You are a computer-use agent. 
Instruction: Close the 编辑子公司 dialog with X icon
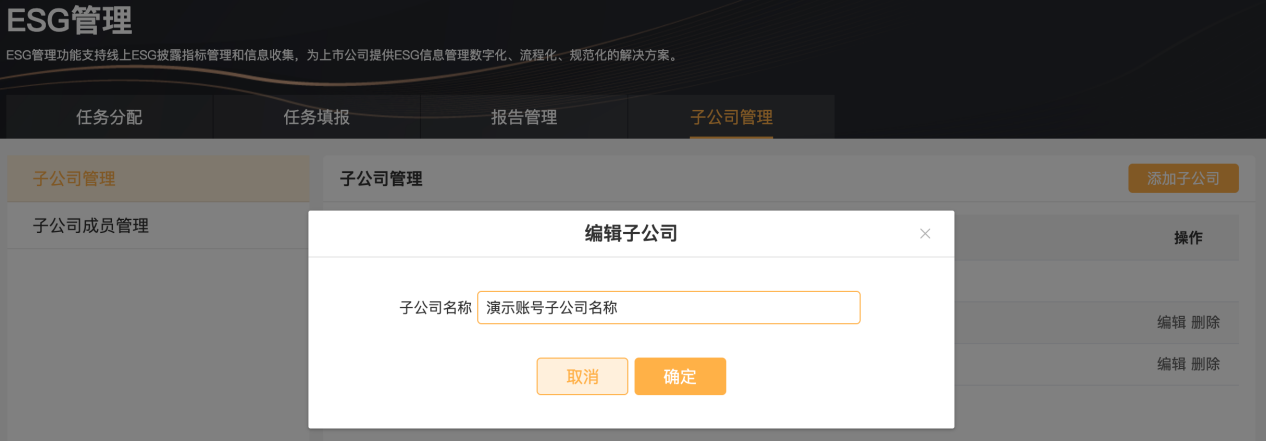point(925,234)
